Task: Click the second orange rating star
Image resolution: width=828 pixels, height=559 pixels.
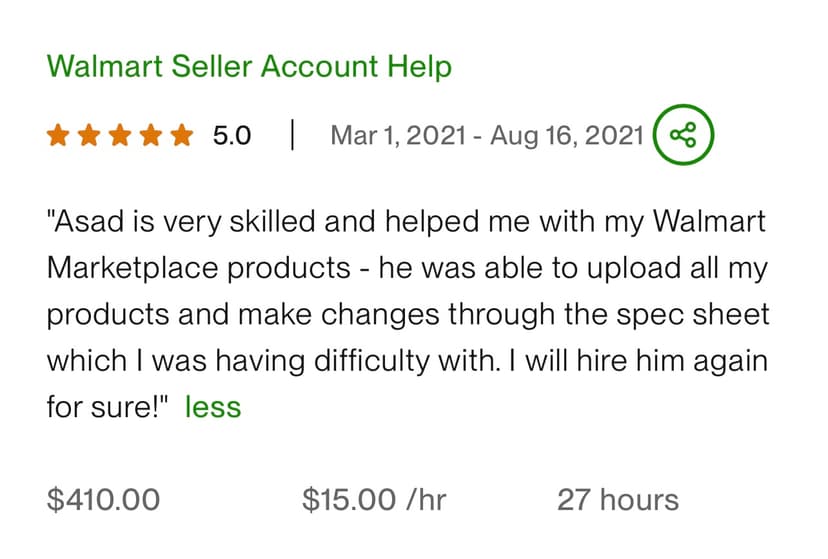Action: click(89, 135)
